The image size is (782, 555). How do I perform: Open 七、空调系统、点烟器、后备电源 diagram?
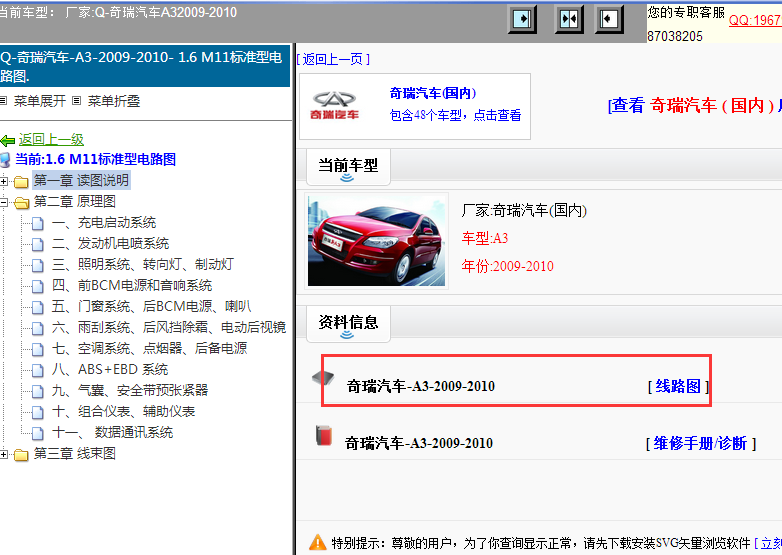pyautogui.click(x=150, y=348)
